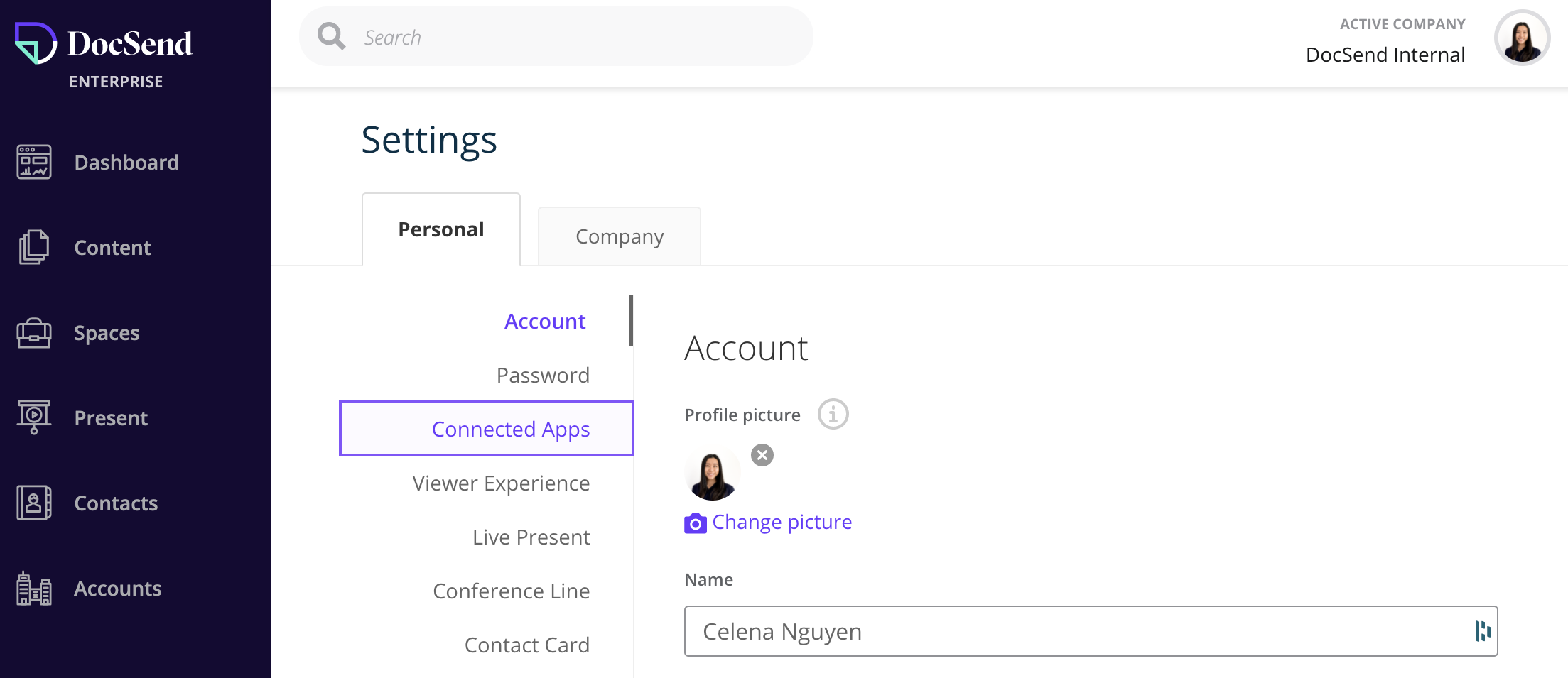Select the Present sidebar icon
1568x678 pixels.
33,417
